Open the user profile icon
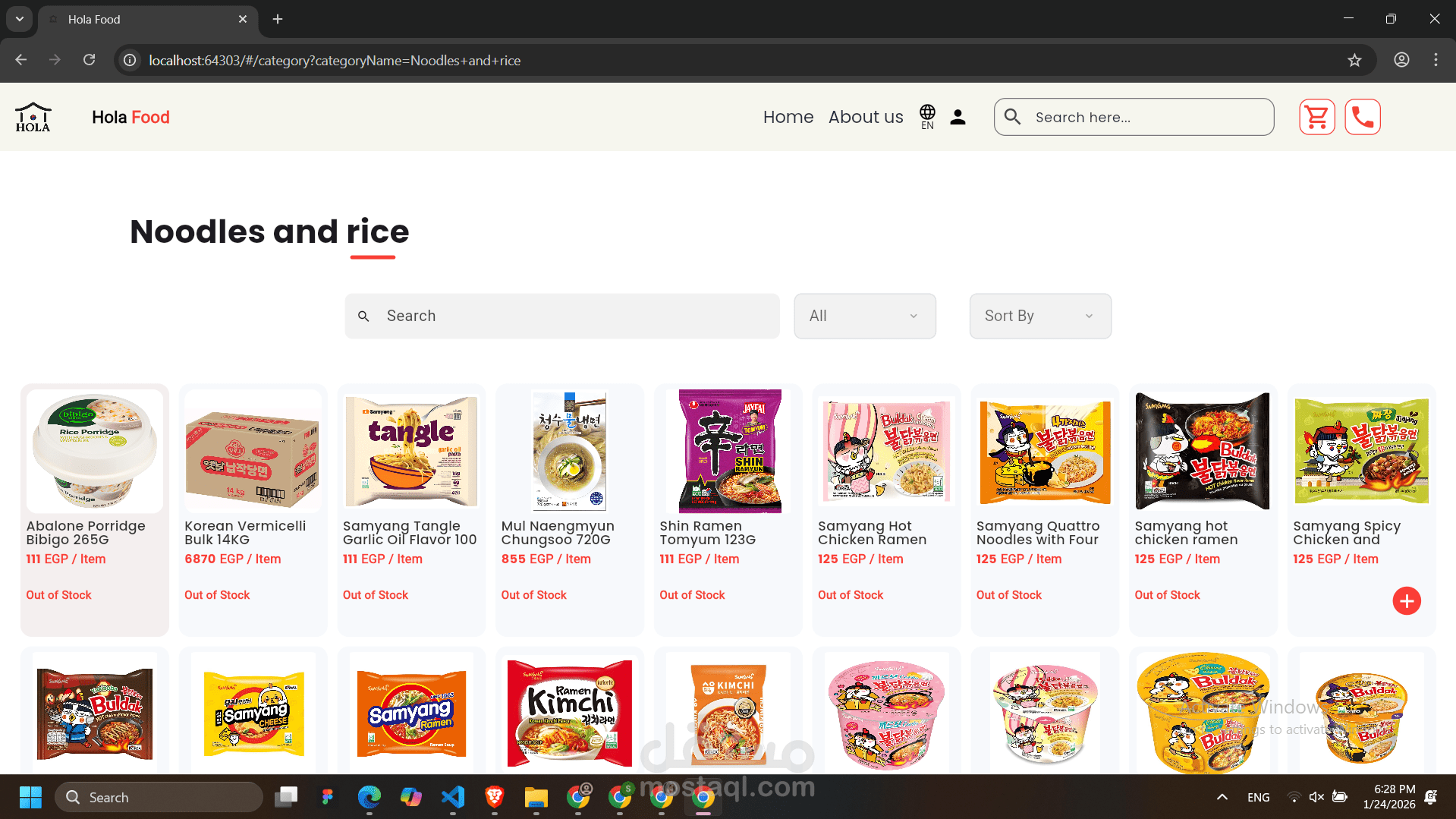Image resolution: width=1456 pixels, height=819 pixels. [958, 117]
